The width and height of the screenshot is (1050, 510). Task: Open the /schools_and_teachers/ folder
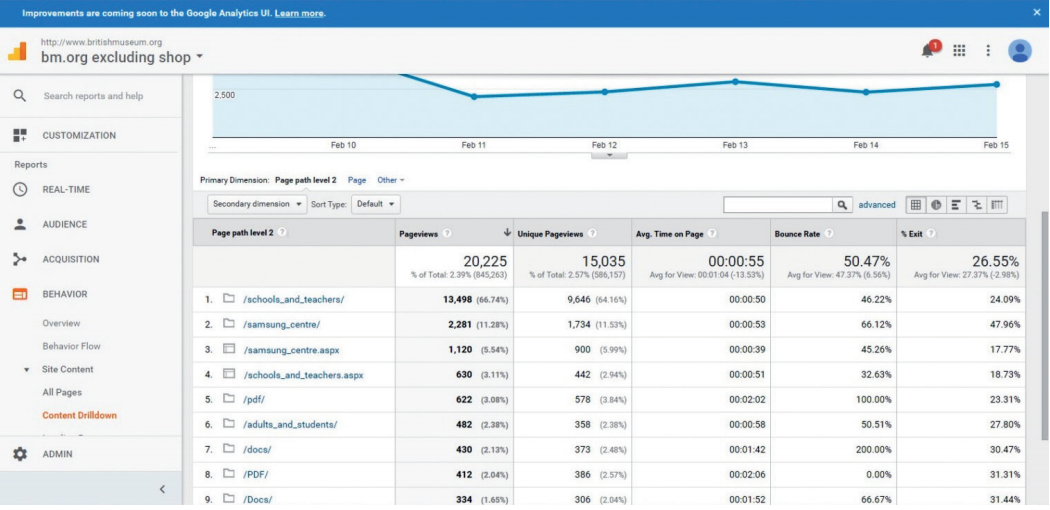click(294, 300)
